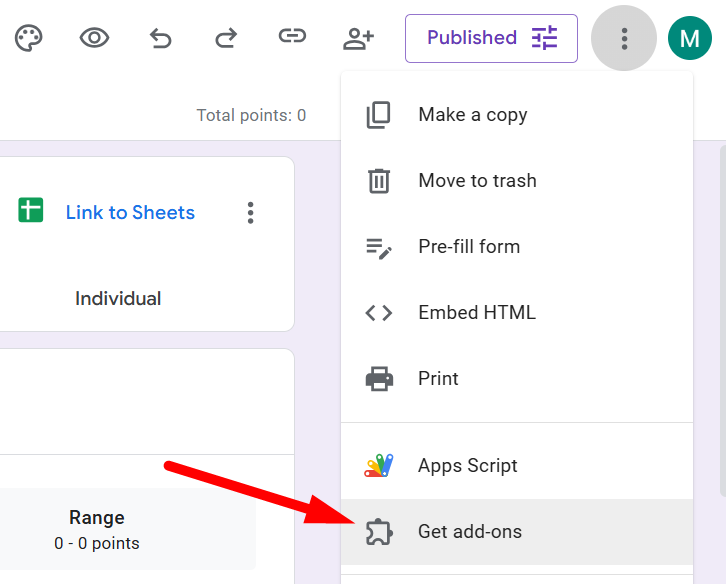Click the redo arrow icon
The height and width of the screenshot is (584, 726).
(226, 38)
